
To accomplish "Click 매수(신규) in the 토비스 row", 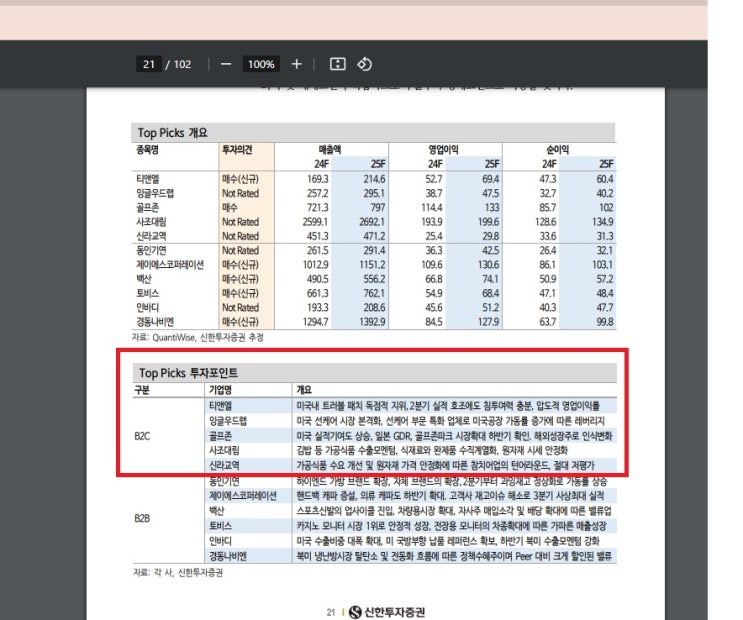I will pyautogui.click(x=240, y=293).
